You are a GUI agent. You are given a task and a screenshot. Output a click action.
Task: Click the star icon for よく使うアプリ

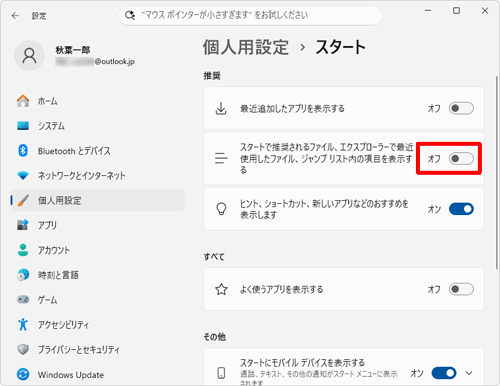click(221, 289)
